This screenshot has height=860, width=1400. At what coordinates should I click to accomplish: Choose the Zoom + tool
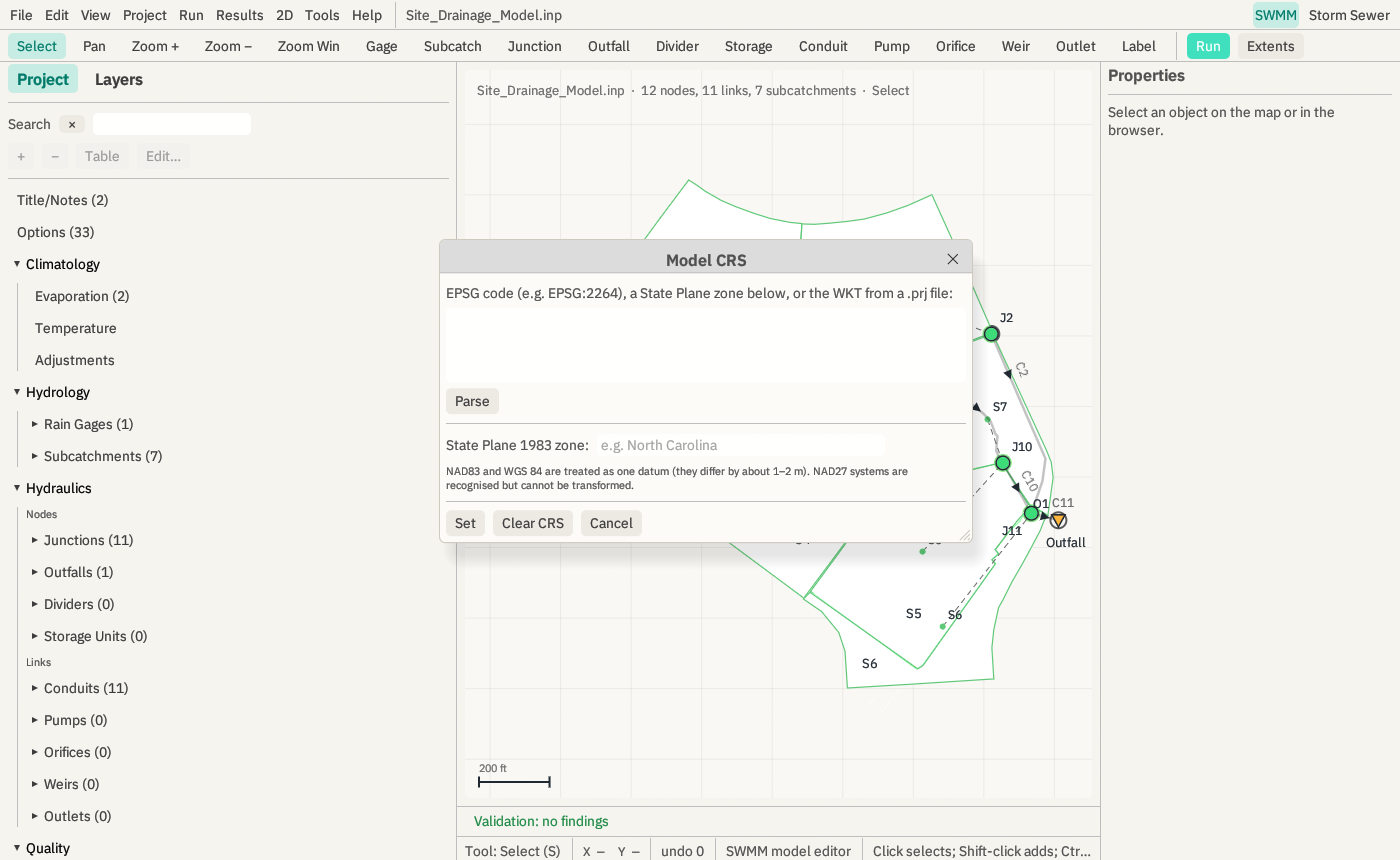tap(155, 46)
